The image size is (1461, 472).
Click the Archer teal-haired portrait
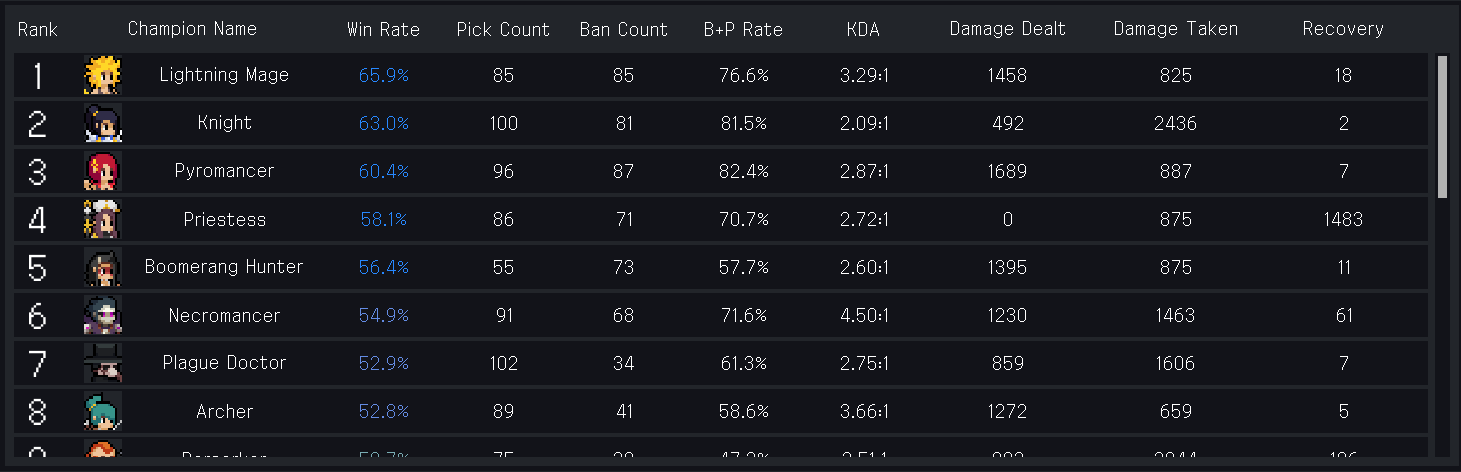(x=102, y=411)
